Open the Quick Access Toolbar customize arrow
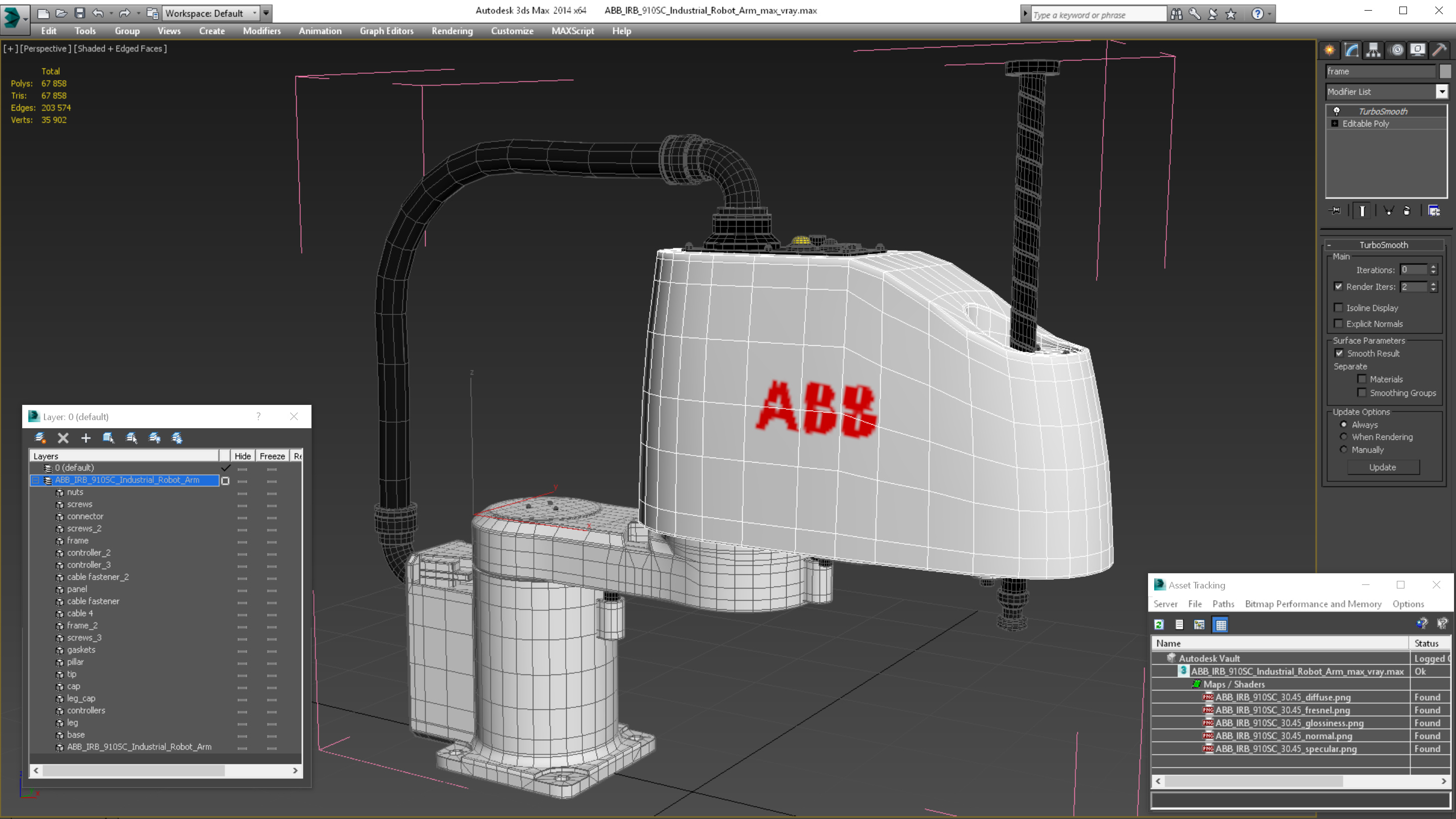This screenshot has height=819, width=1456. click(265, 13)
